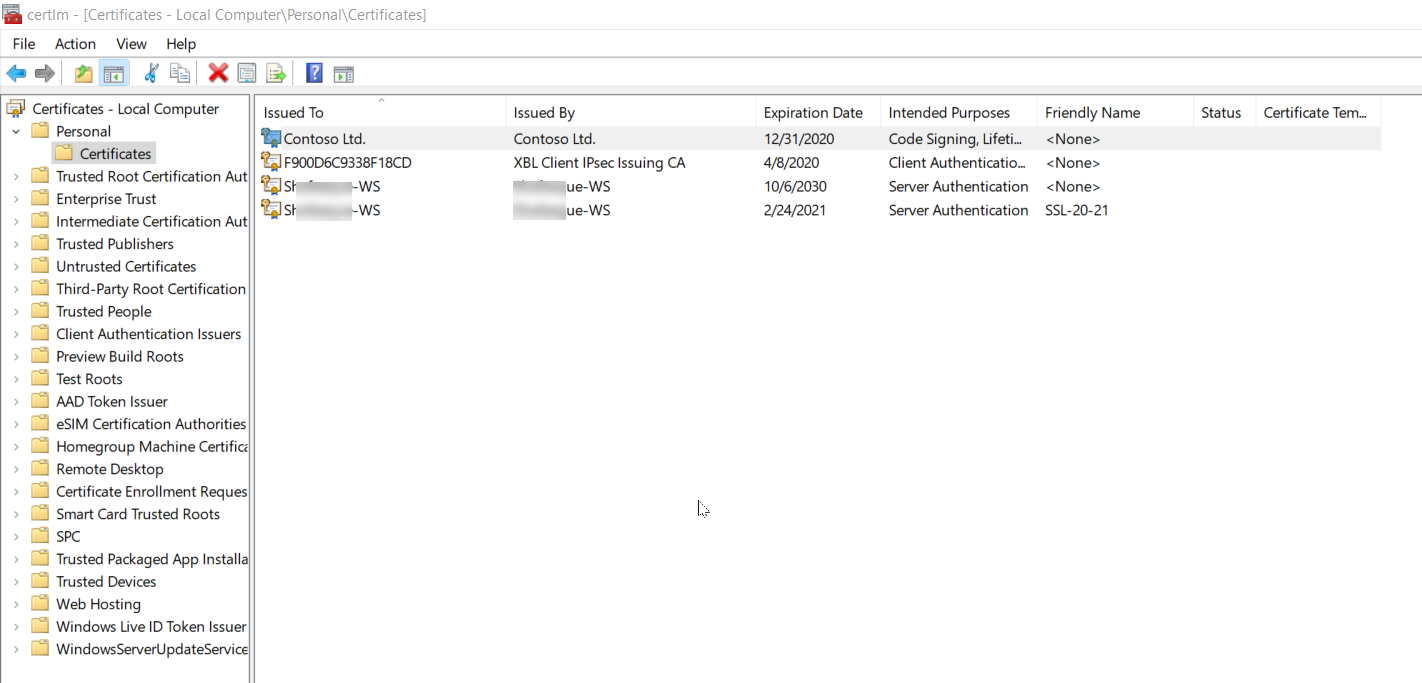Click the AAD Token Issuer folder icon
Viewport: 1422px width, 683px height.
[40, 401]
